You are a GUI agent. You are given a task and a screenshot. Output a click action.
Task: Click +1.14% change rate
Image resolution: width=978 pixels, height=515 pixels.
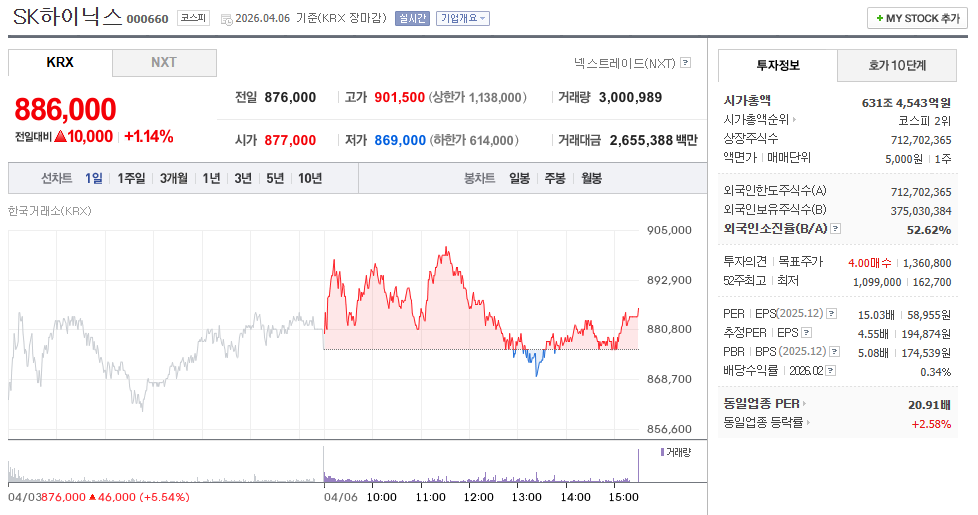(x=148, y=137)
